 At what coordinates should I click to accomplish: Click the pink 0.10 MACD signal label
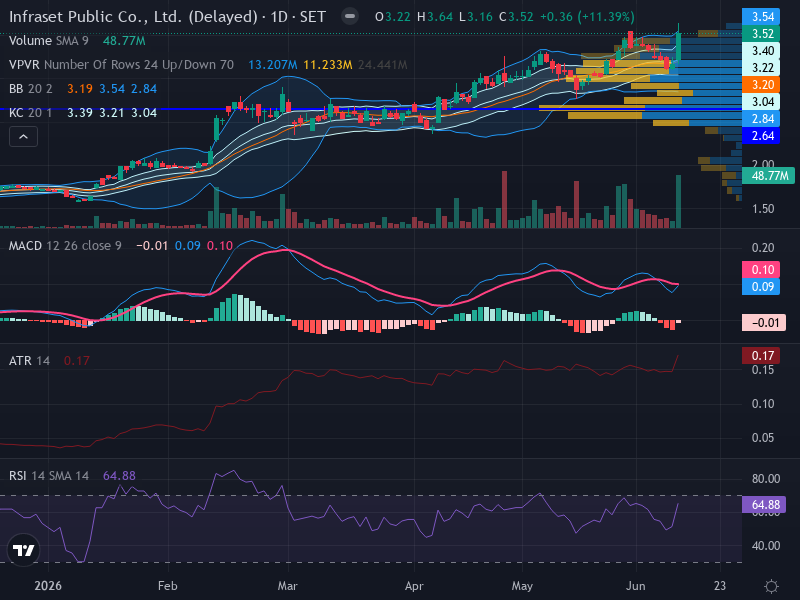761,269
